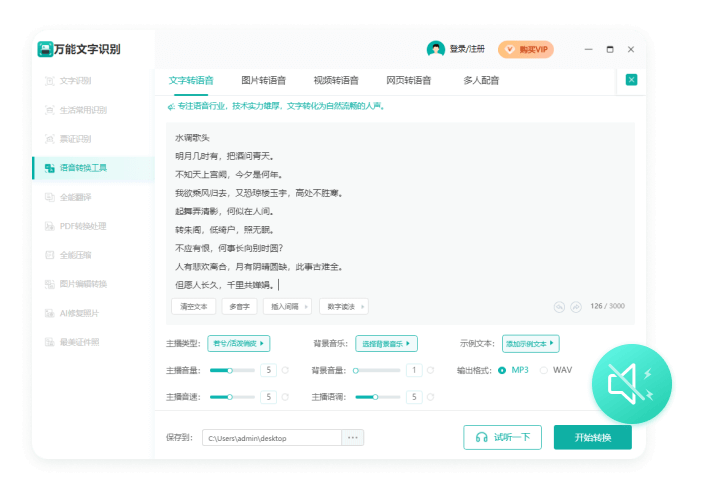The height and width of the screenshot is (496, 706).
Task: Click the 登录/注册 link
Action: [x=467, y=49]
